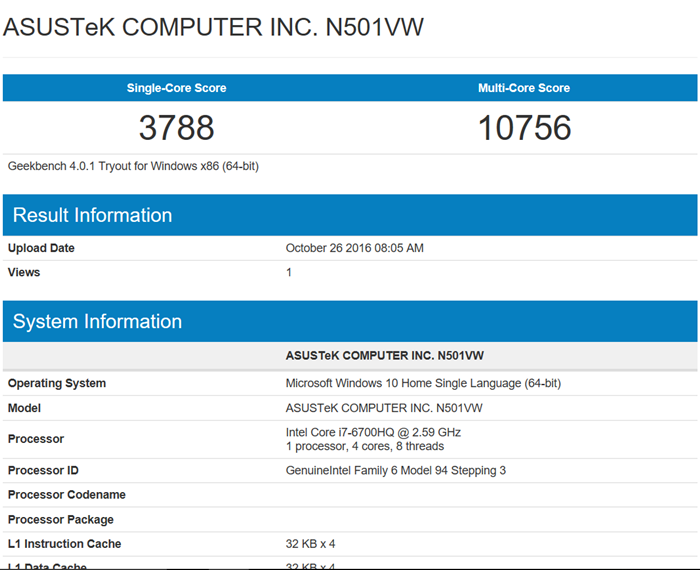Click the Processor Codename label
The image size is (700, 570).
pos(67,495)
